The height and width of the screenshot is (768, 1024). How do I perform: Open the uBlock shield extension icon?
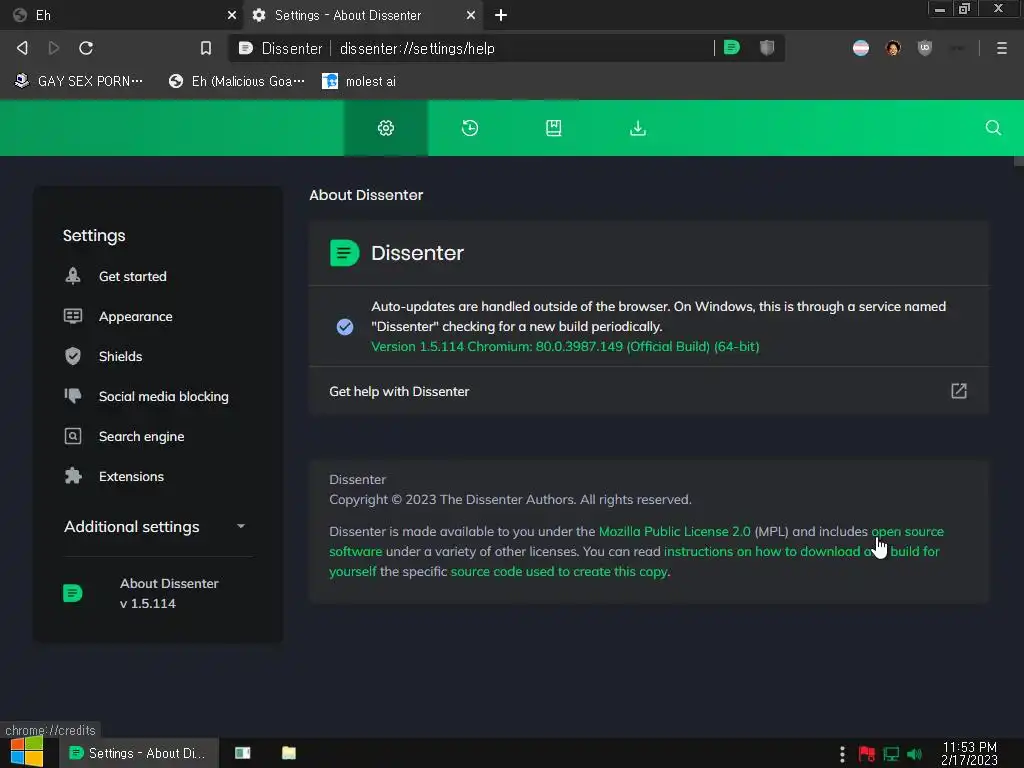pyautogui.click(x=925, y=48)
